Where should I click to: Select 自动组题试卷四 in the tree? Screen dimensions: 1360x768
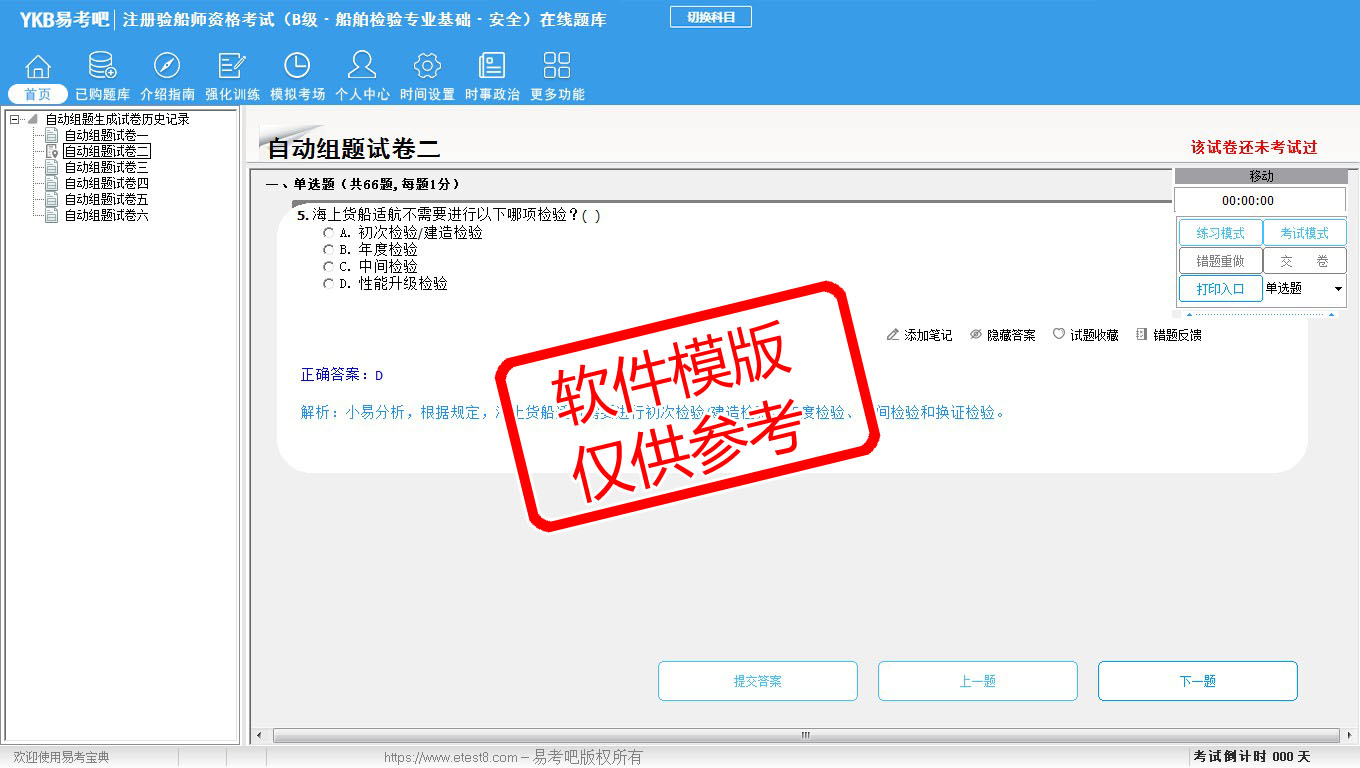coord(106,184)
